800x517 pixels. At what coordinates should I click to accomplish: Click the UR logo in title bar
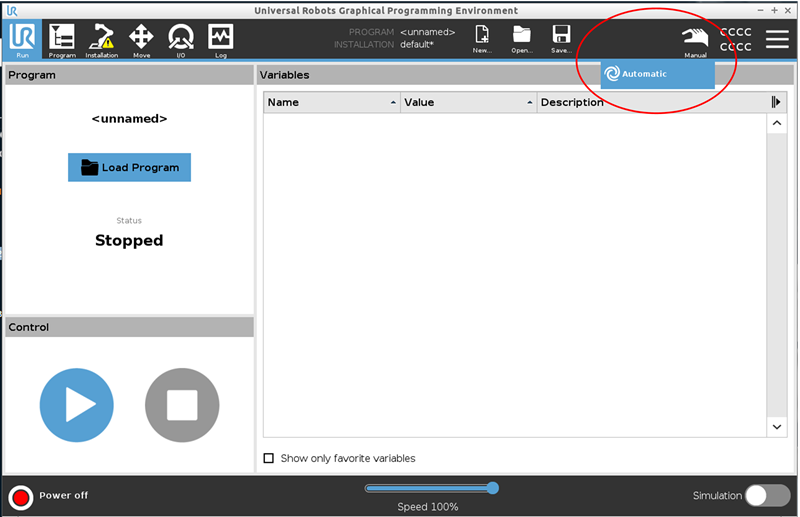[x=12, y=11]
